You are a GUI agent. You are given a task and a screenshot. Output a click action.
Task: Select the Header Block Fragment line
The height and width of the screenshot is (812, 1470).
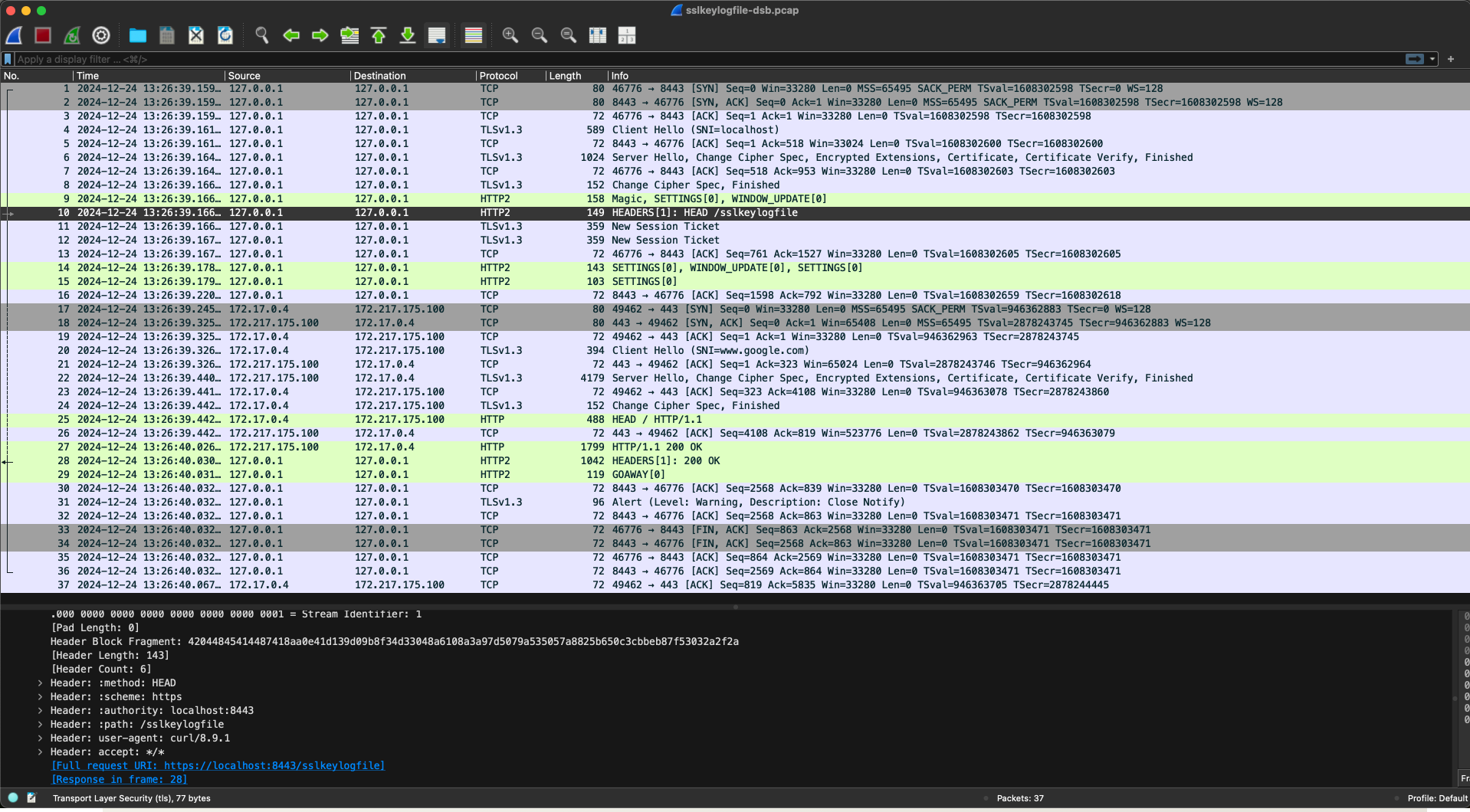[395, 641]
